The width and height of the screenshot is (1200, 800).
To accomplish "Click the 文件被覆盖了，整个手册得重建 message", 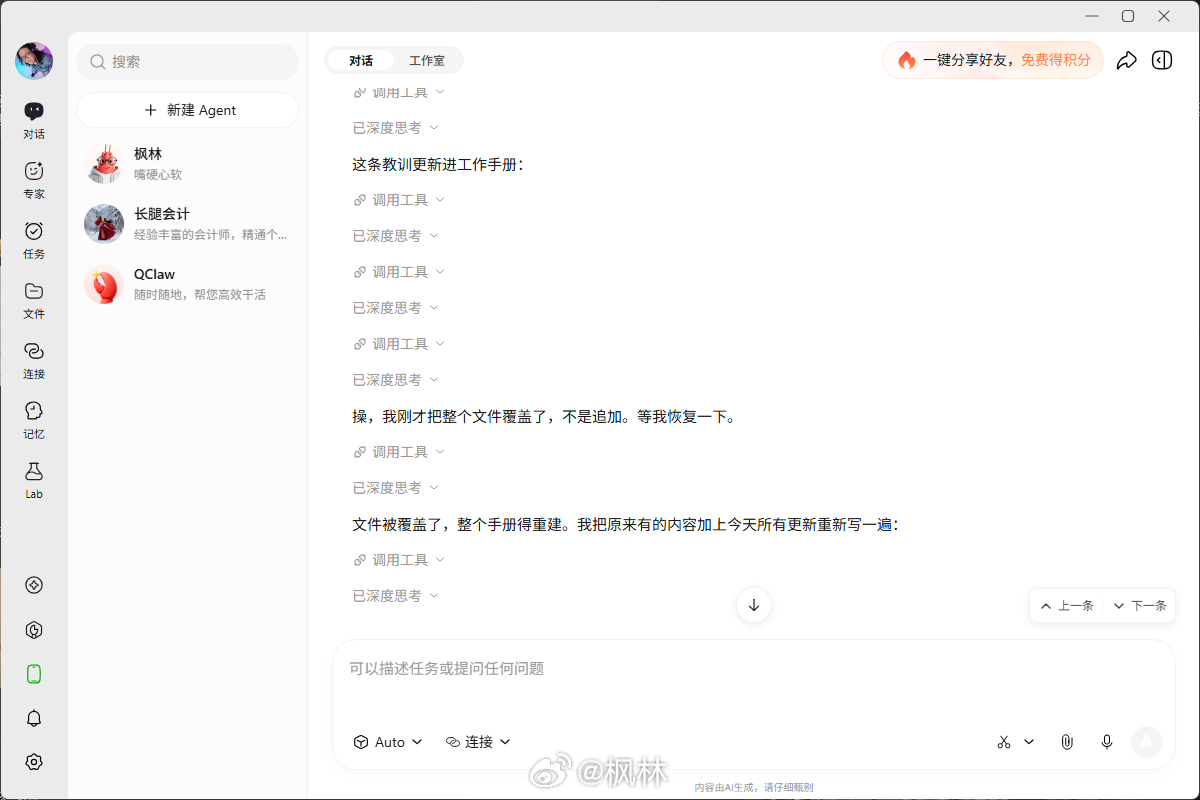I will (626, 524).
